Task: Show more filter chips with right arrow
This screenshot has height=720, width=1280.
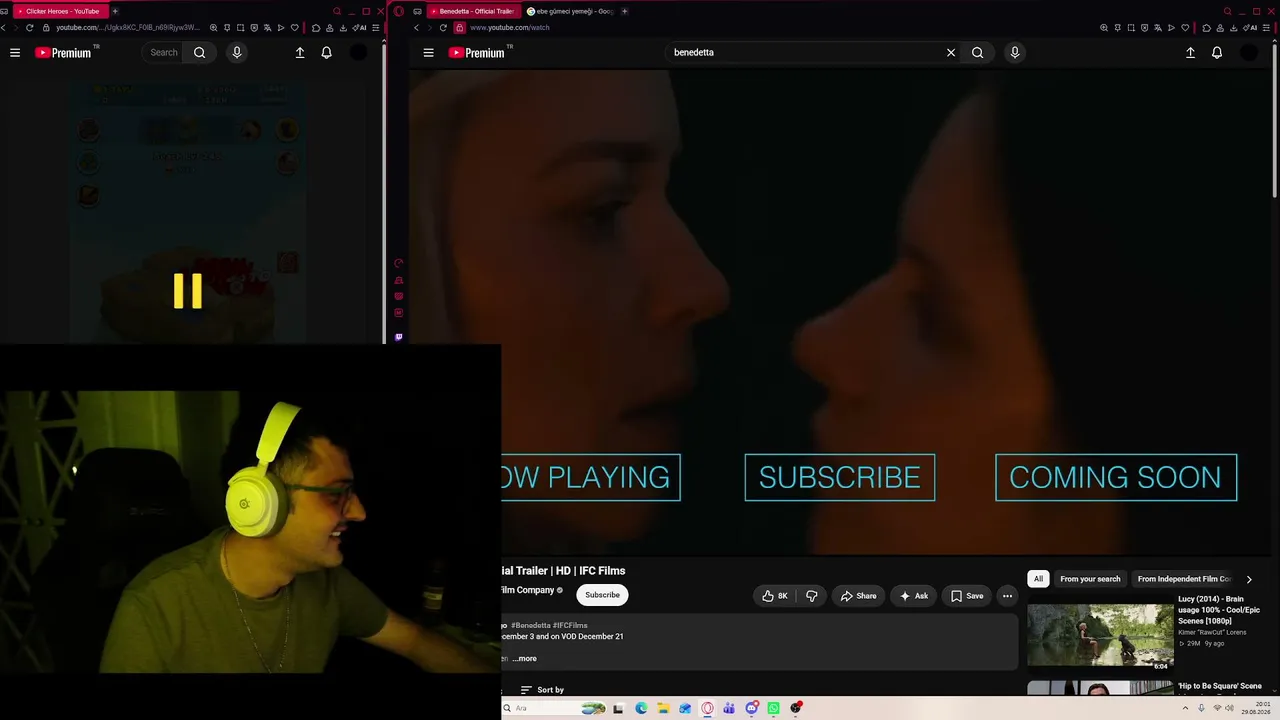Action: pos(1249,579)
